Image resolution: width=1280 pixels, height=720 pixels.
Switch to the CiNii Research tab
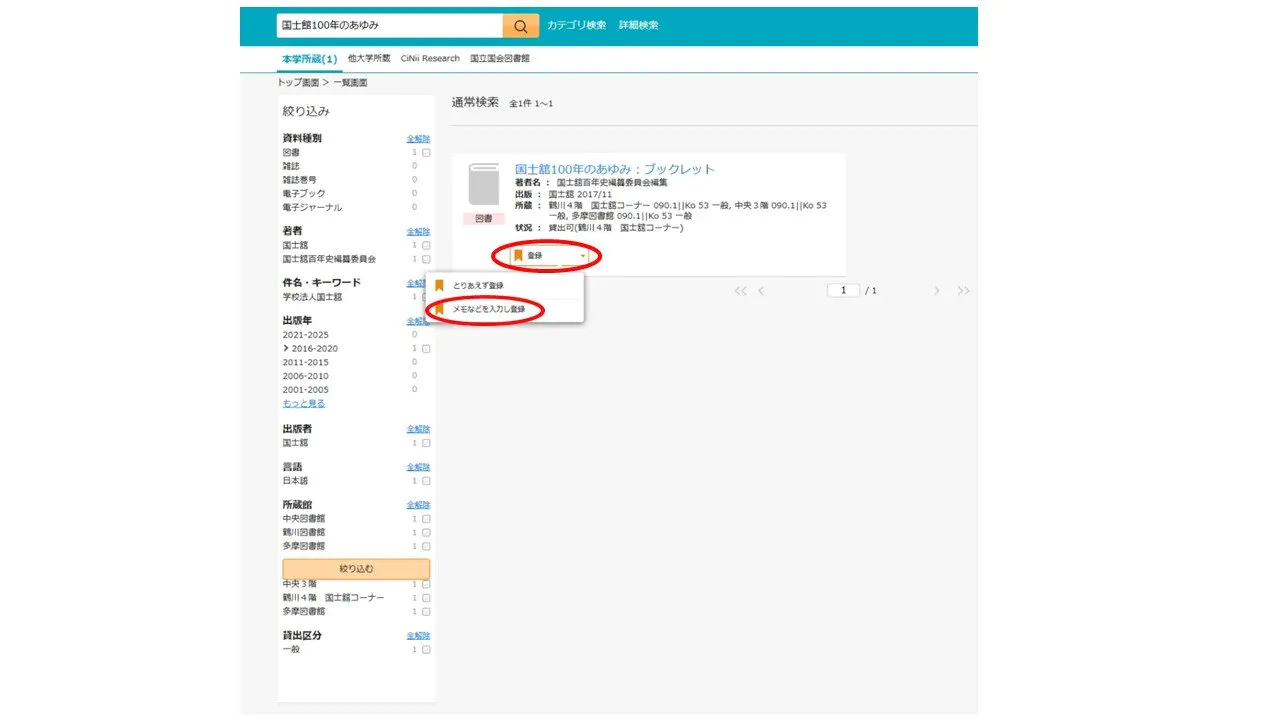coord(430,59)
